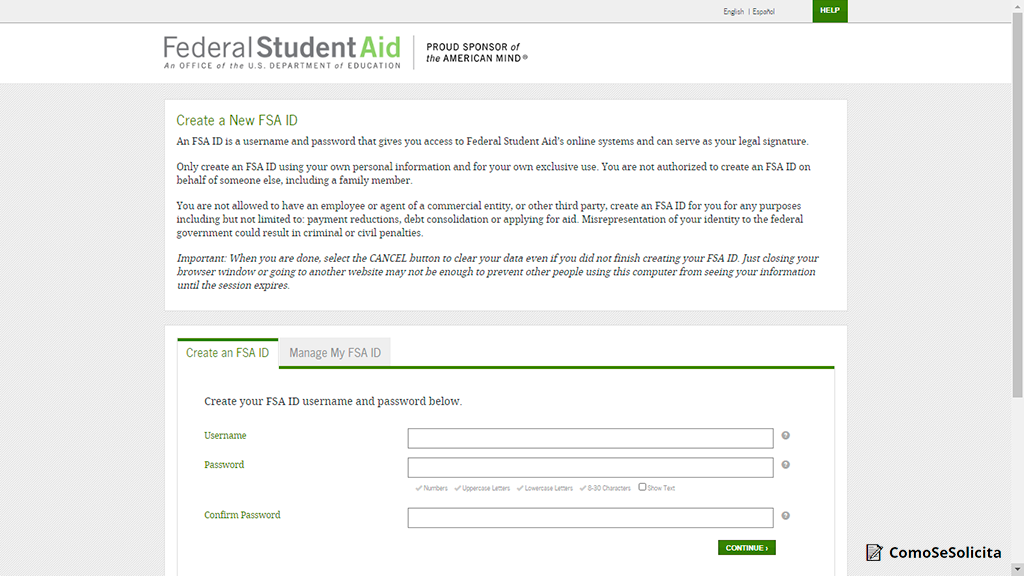Click the scrollbar up arrow
1024x576 pixels.
[1018, 6]
